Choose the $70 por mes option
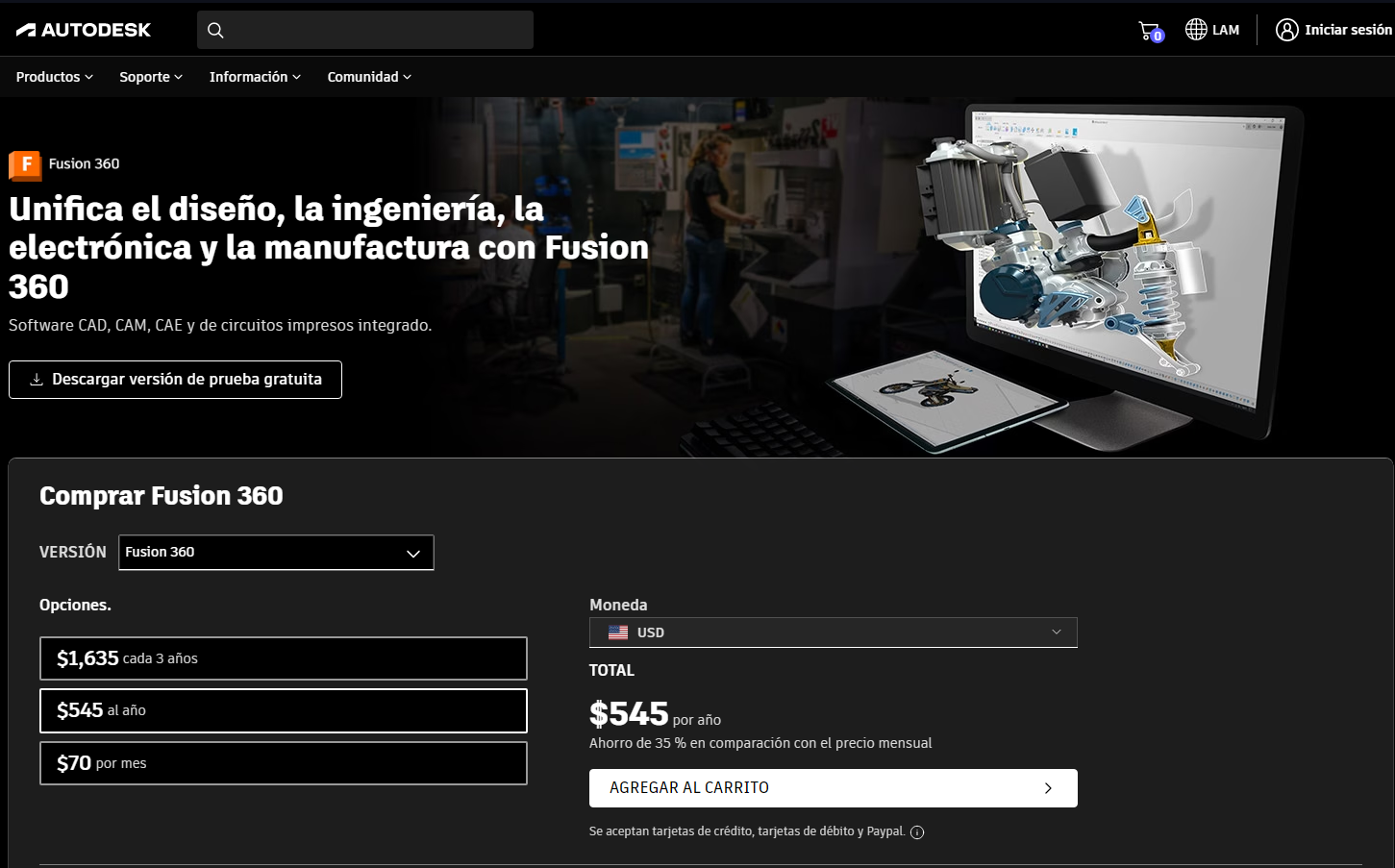This screenshot has width=1395, height=868. (x=284, y=763)
